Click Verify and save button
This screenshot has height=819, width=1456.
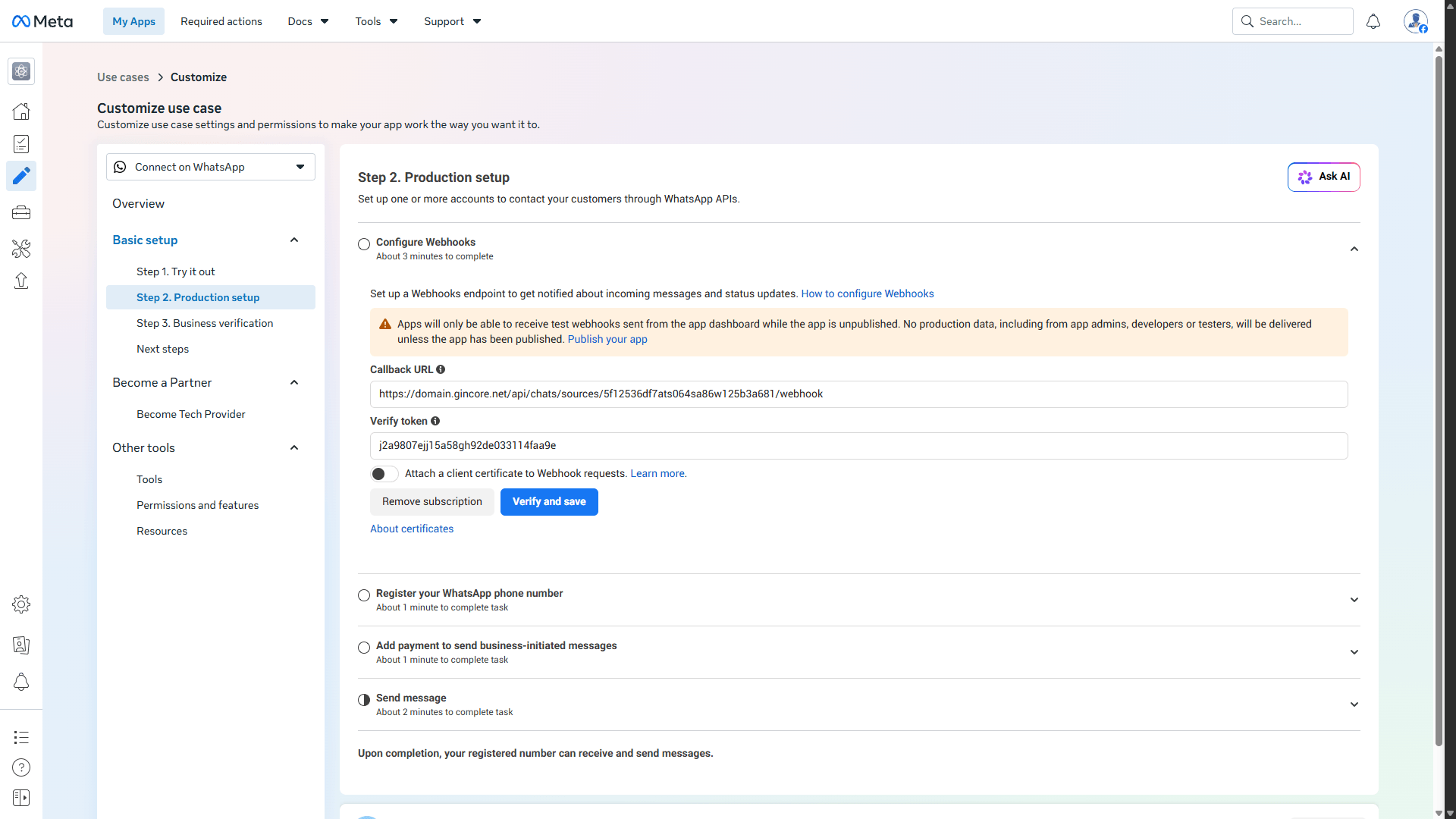coord(549,502)
